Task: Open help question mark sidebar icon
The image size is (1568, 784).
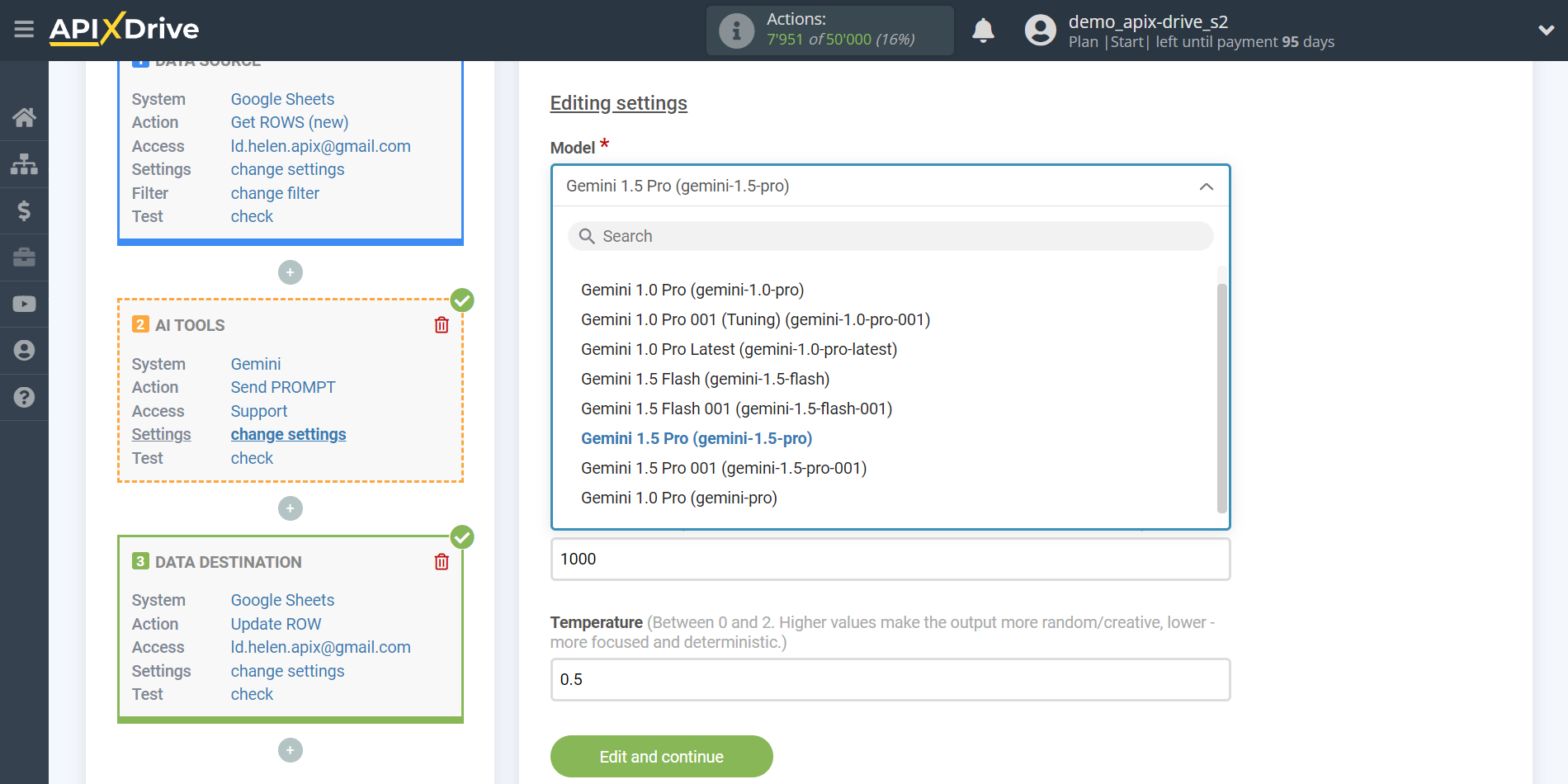Action: [24, 397]
